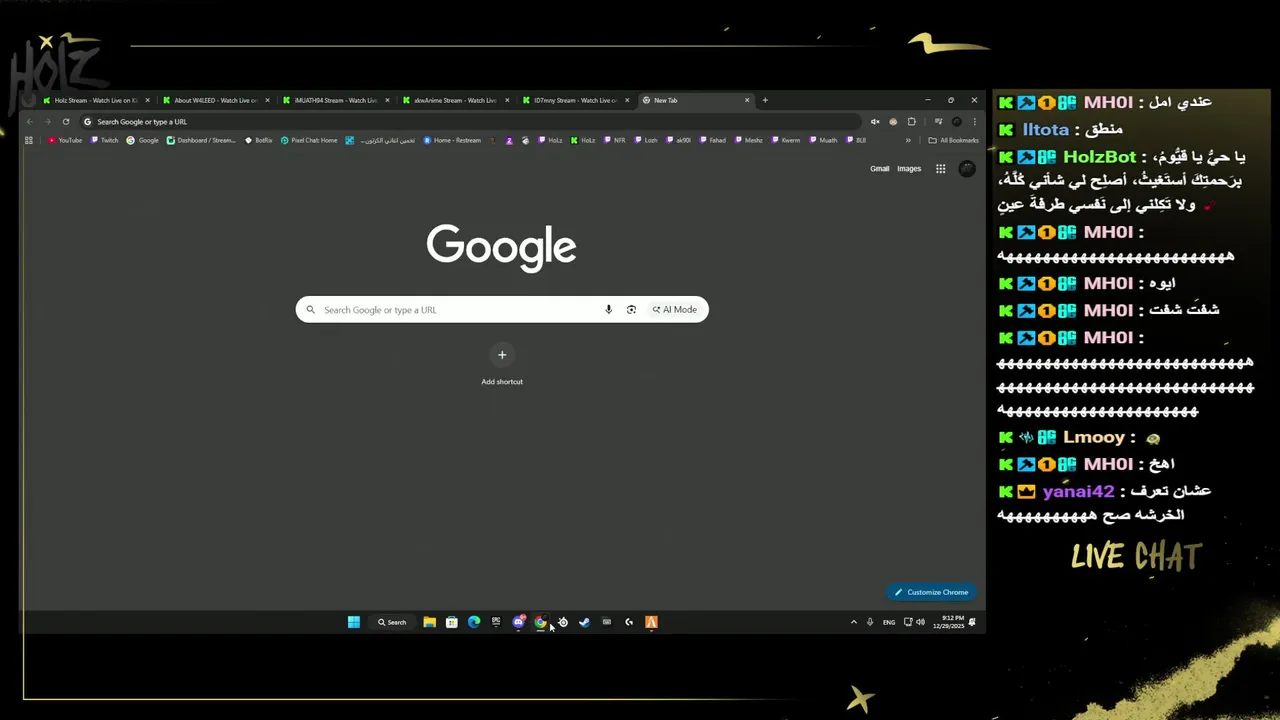Screen dimensions: 1280x720
Task: Open Microsoft Store from the taskbar
Action: 452,622
